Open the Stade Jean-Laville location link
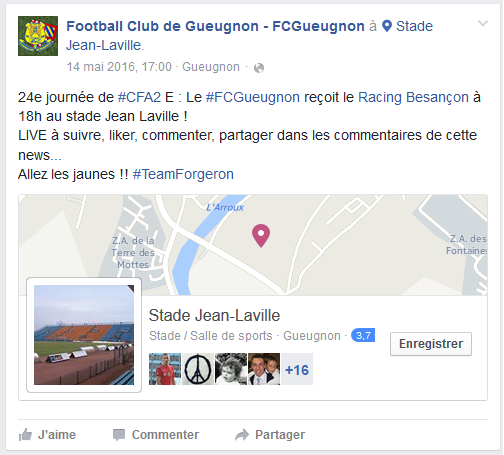Image resolution: width=504 pixels, height=455 pixels. click(249, 35)
